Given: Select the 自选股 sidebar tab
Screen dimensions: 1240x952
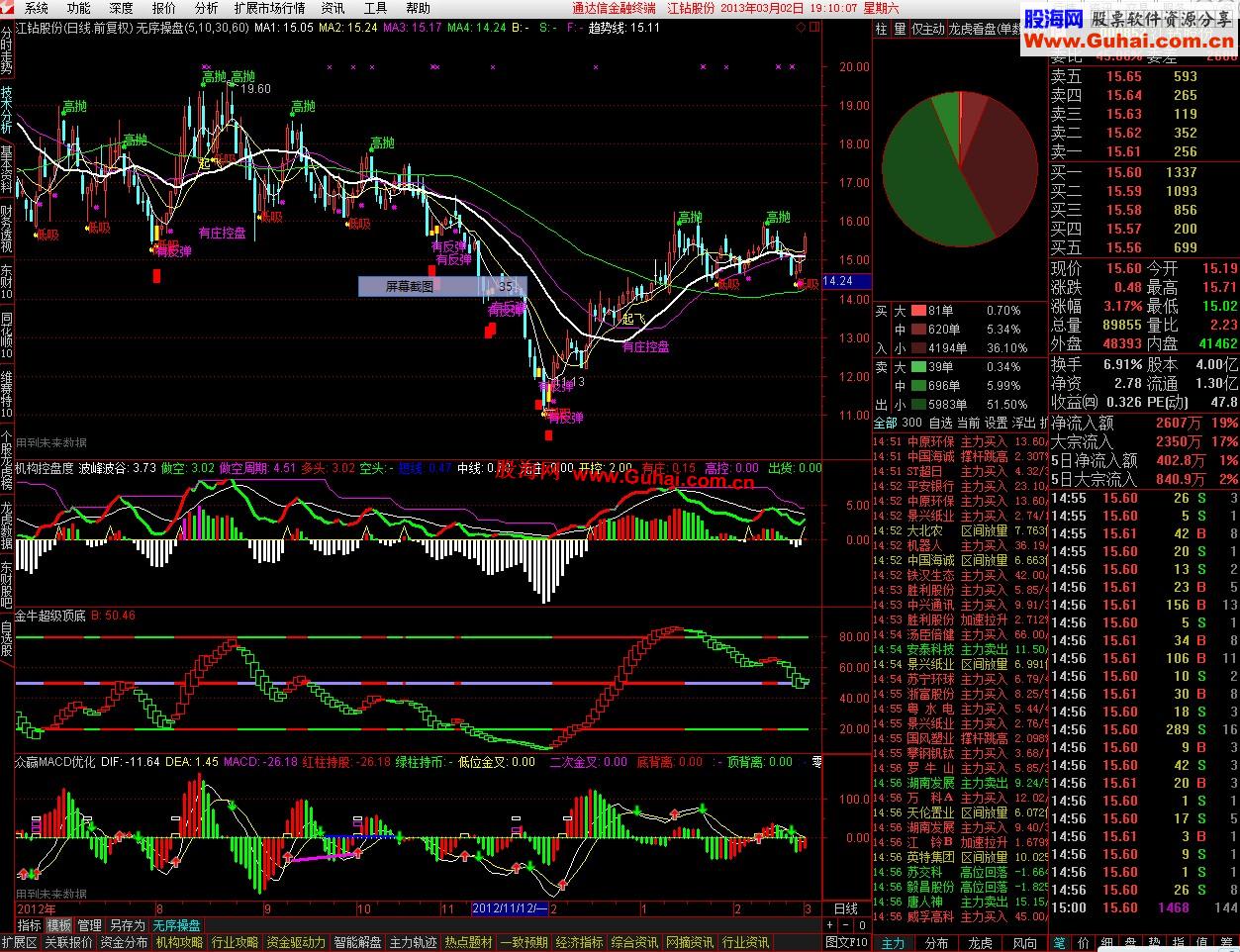Looking at the screenshot, I should [7, 638].
